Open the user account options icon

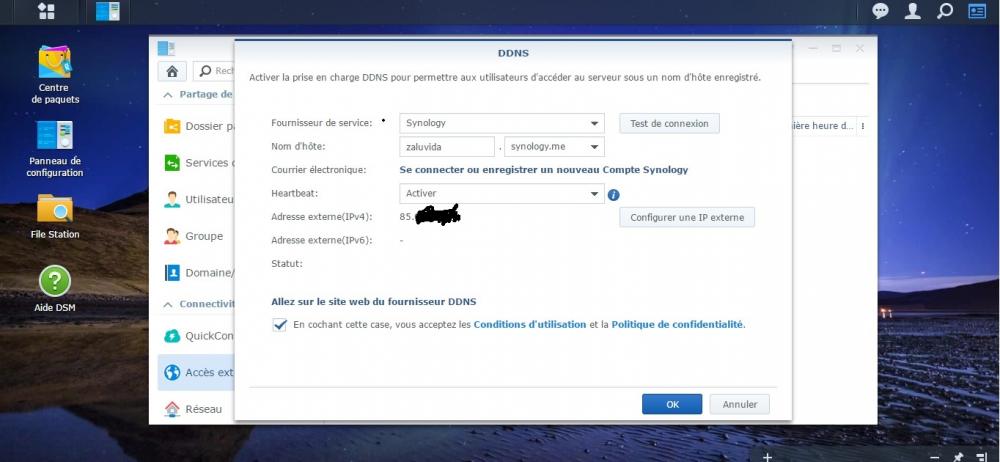coord(913,11)
